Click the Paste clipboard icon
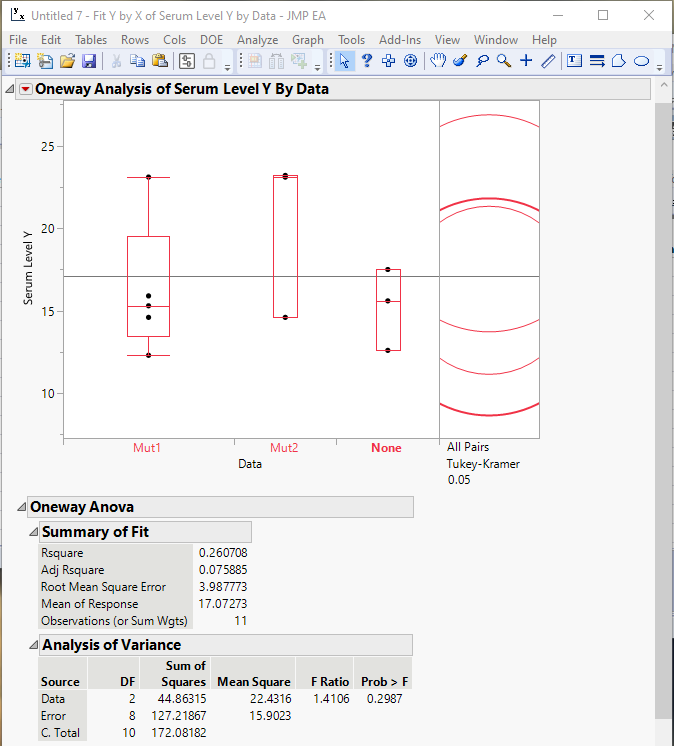 (x=160, y=61)
